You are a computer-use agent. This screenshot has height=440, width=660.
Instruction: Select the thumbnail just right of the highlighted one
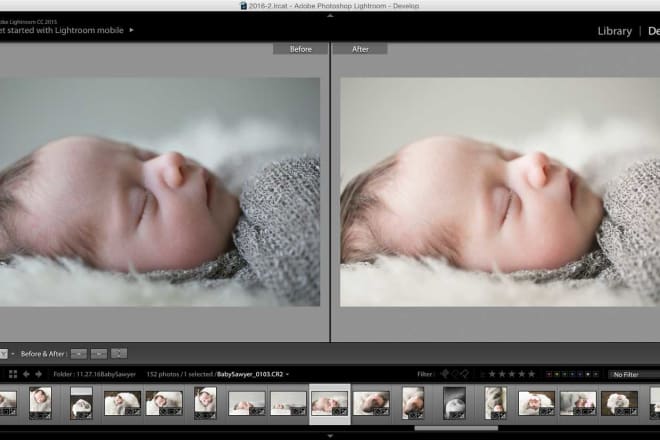click(x=371, y=403)
